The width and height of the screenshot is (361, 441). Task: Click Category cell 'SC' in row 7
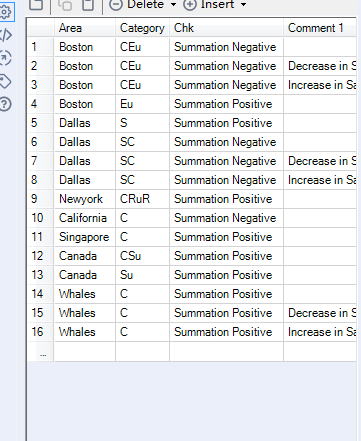(142, 161)
